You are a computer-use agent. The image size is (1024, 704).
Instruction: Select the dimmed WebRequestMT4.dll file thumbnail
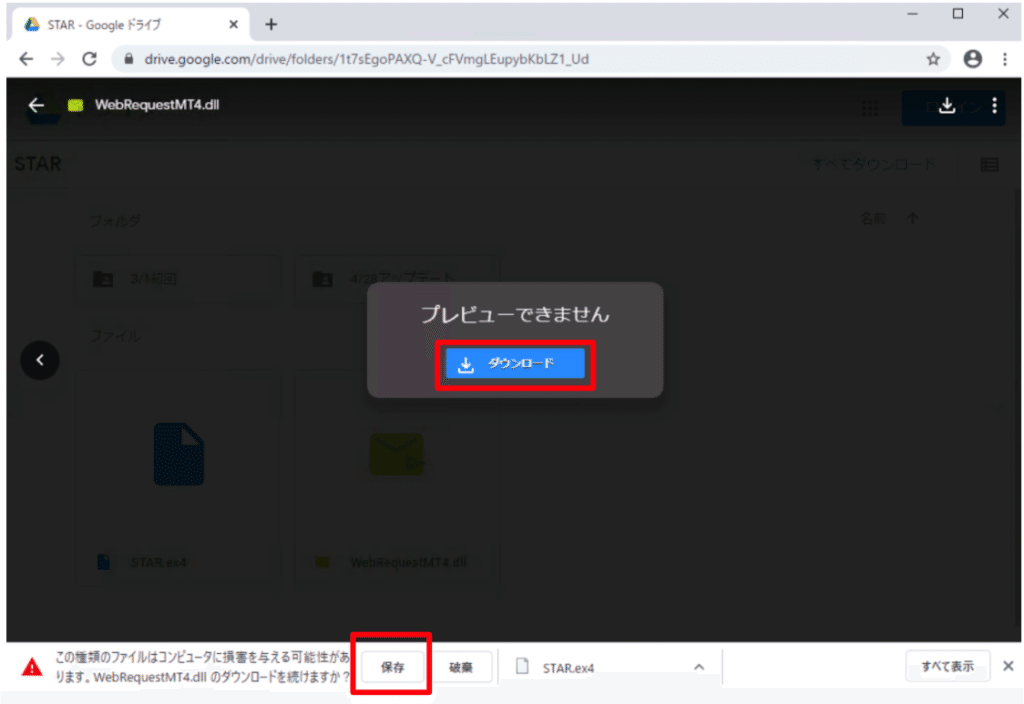[x=396, y=477]
